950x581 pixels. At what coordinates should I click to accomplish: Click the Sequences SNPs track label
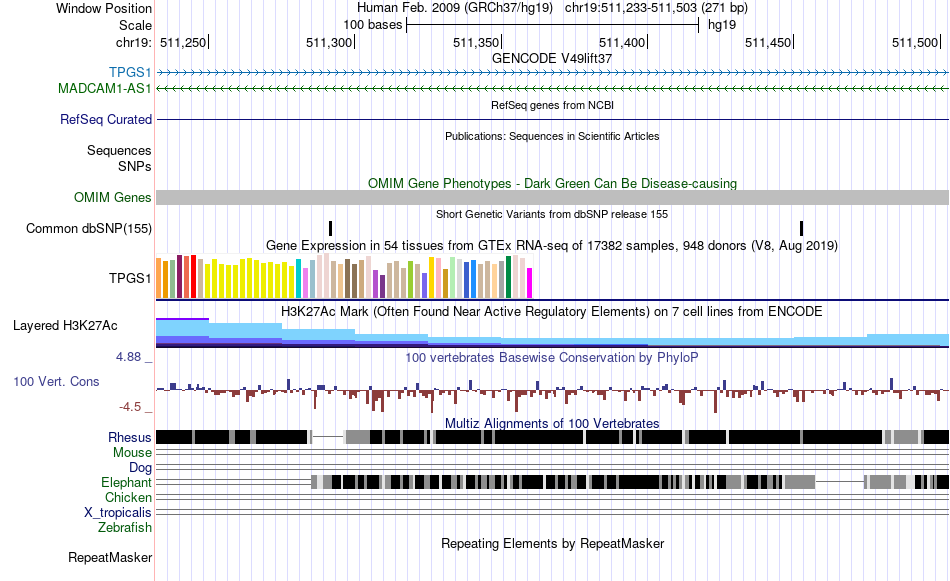(119, 158)
